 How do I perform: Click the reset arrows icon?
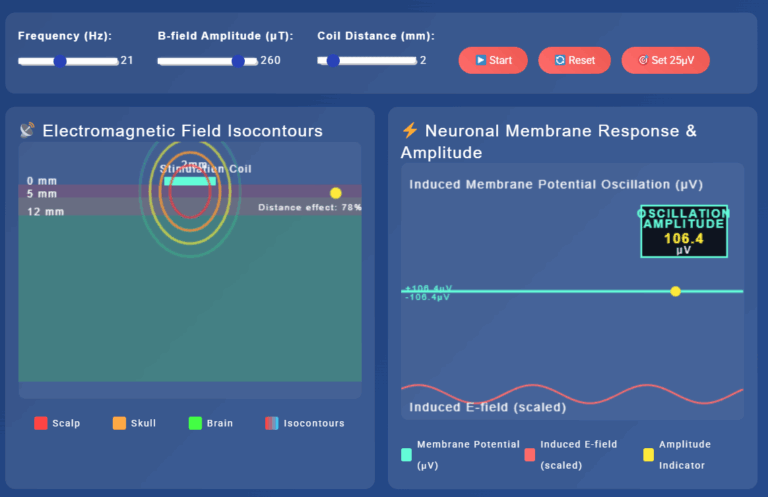(561, 60)
